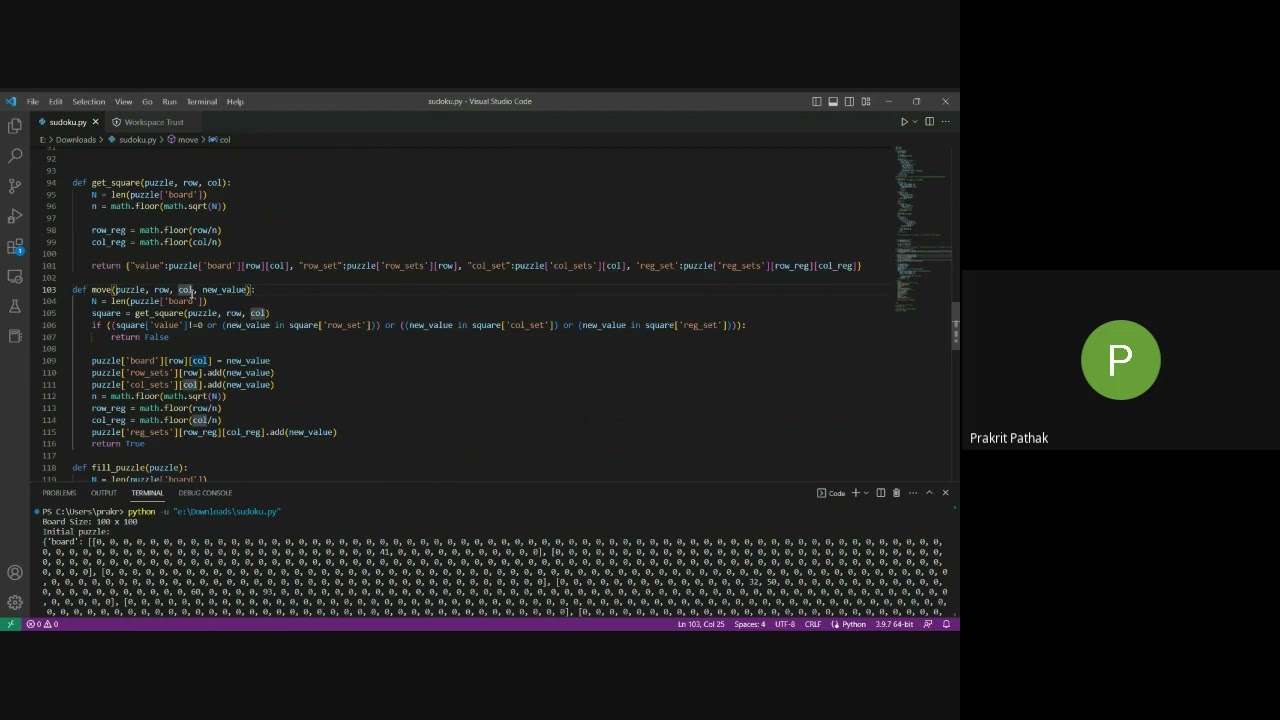Switch to the Problems panel tab

point(59,493)
